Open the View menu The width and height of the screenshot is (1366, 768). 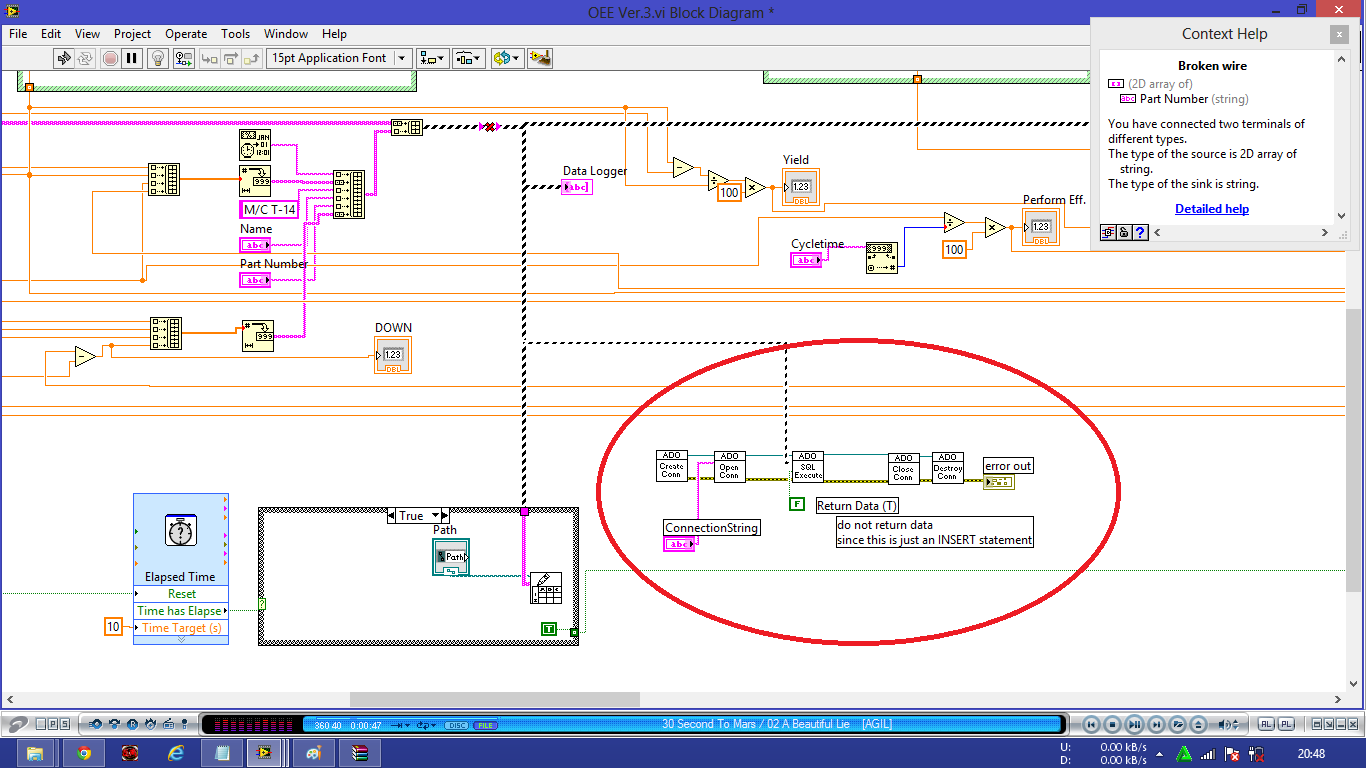87,33
